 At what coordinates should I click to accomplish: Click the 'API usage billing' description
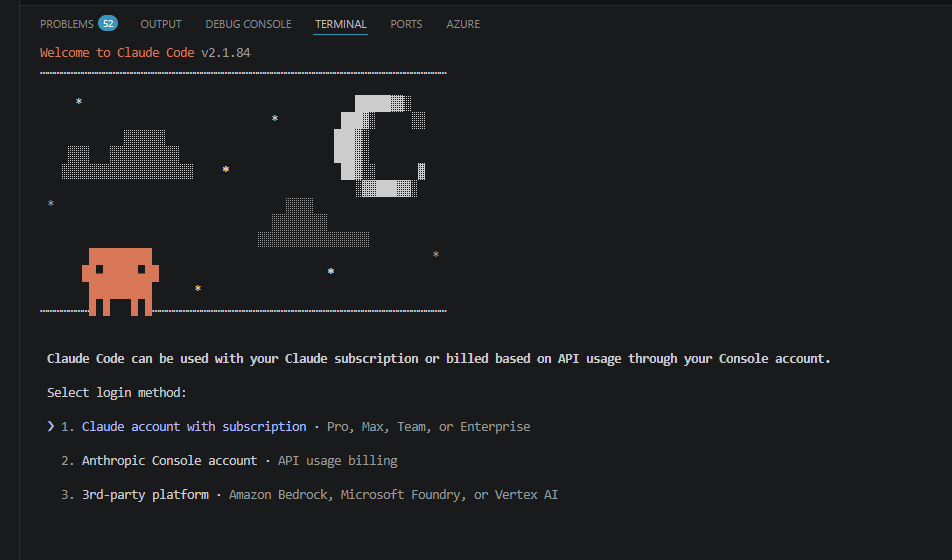[337, 460]
